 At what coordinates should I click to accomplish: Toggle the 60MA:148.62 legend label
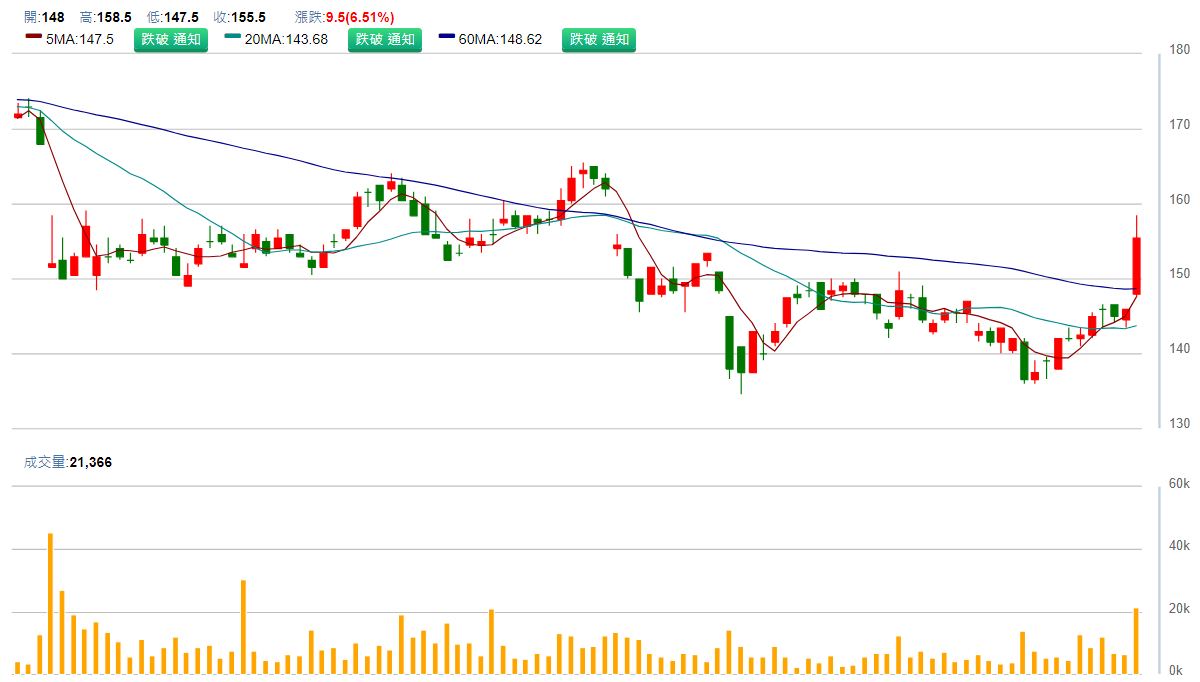(x=500, y=39)
